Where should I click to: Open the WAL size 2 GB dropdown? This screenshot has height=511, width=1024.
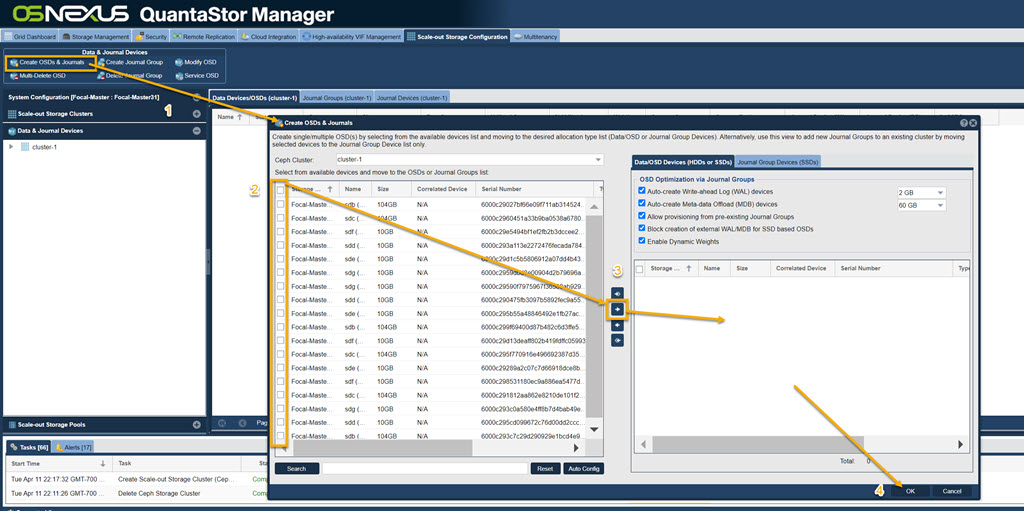click(x=940, y=193)
